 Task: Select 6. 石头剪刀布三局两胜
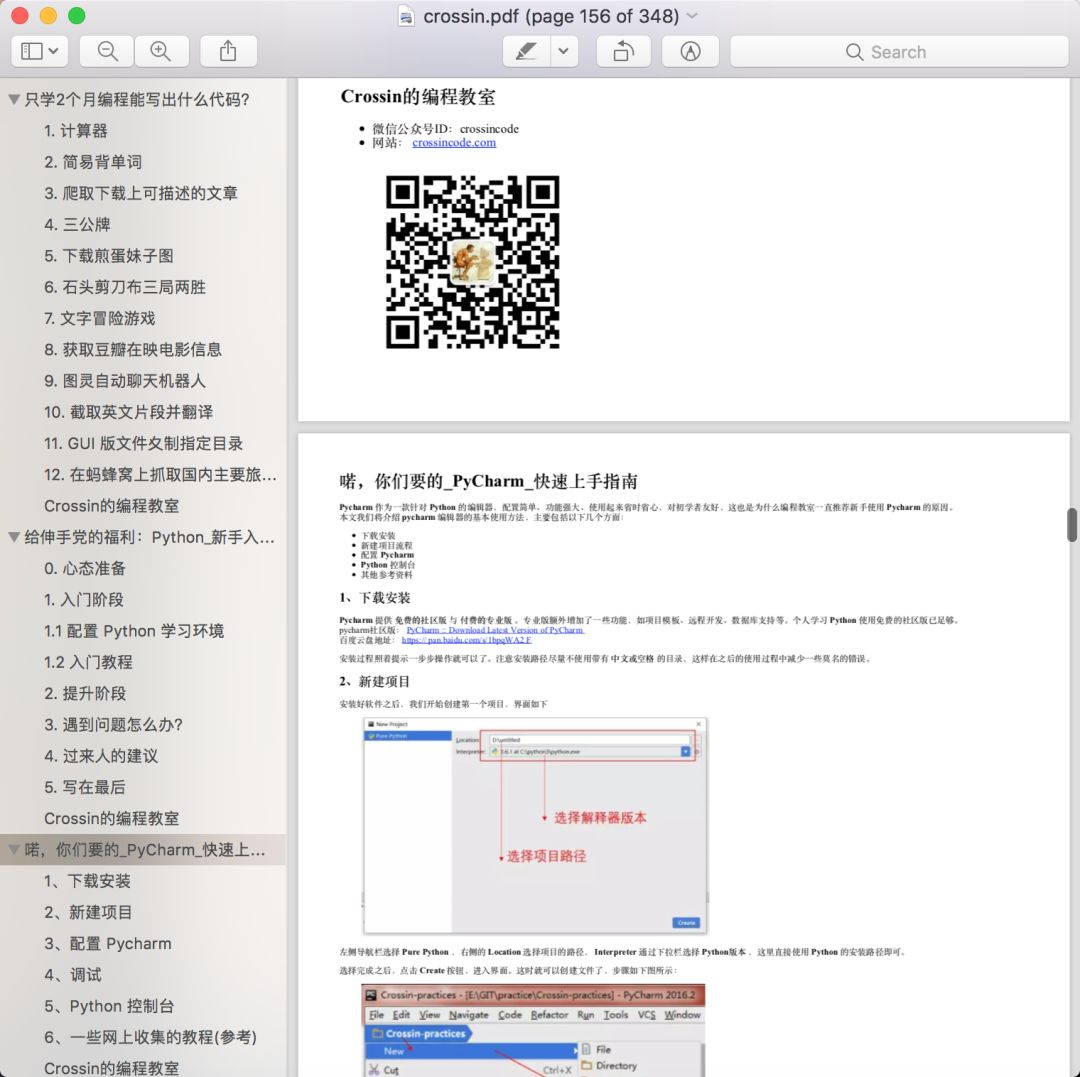coord(125,286)
